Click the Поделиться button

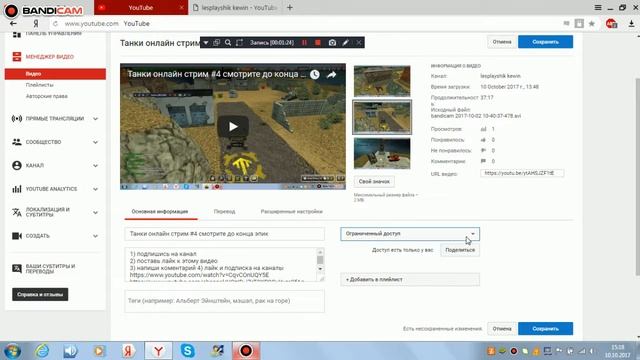coord(460,250)
